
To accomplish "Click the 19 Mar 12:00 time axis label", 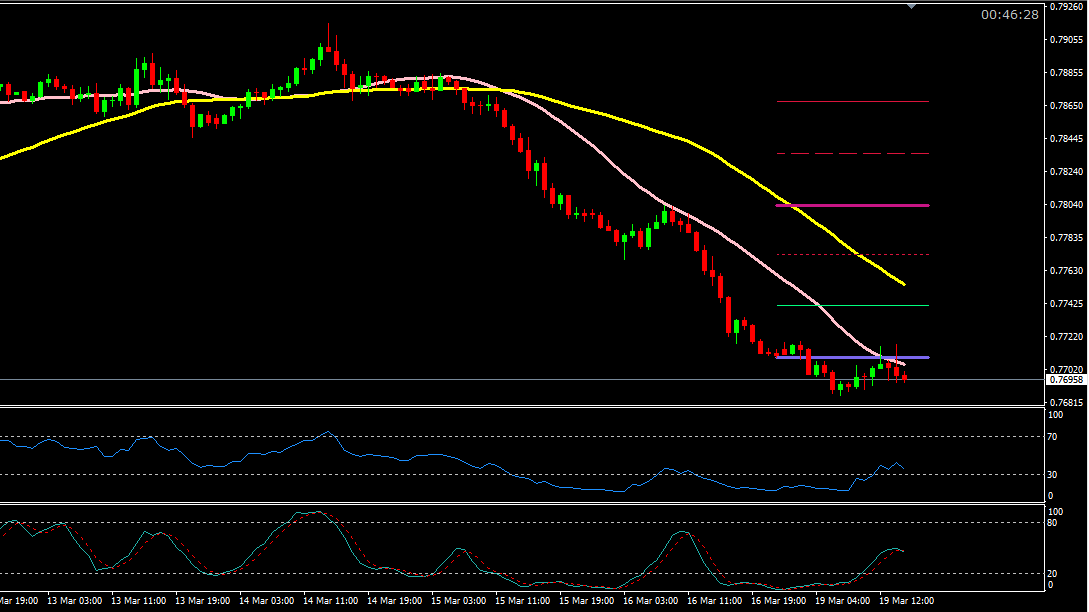I will coord(908,601).
